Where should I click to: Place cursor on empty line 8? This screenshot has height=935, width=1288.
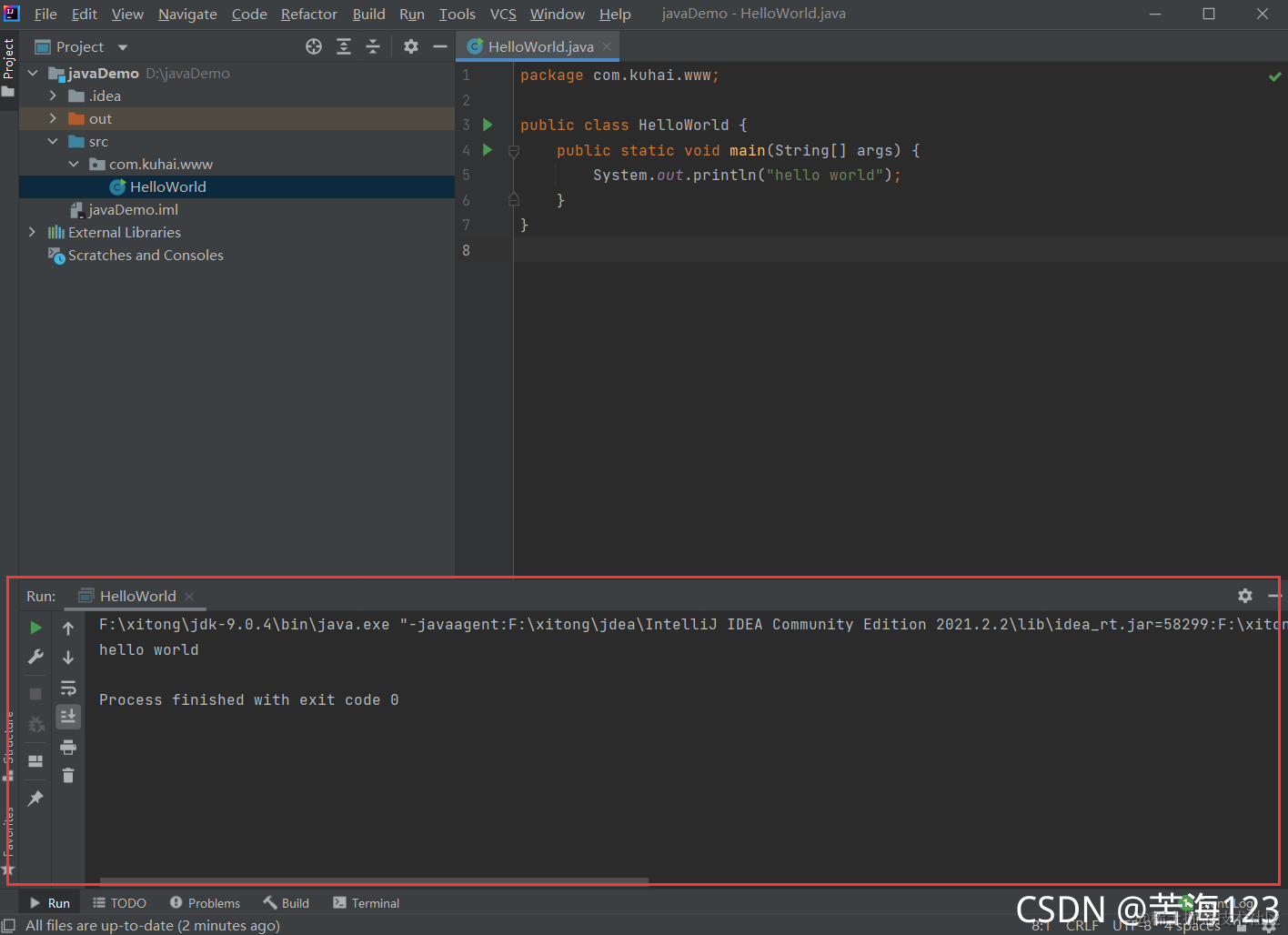[x=901, y=250]
